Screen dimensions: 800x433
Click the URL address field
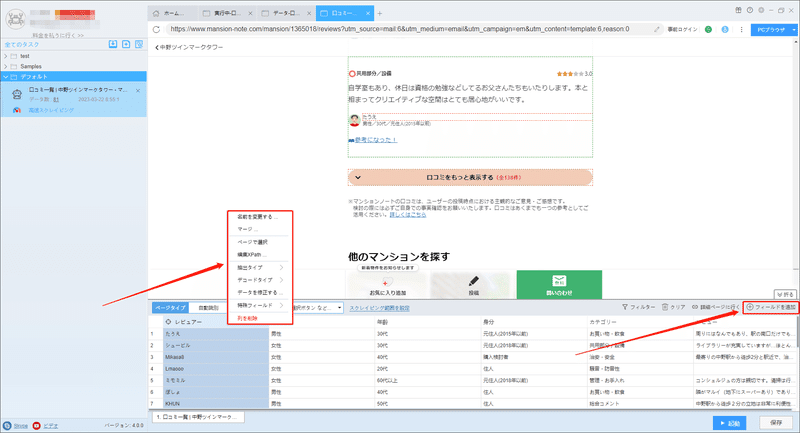(x=408, y=30)
